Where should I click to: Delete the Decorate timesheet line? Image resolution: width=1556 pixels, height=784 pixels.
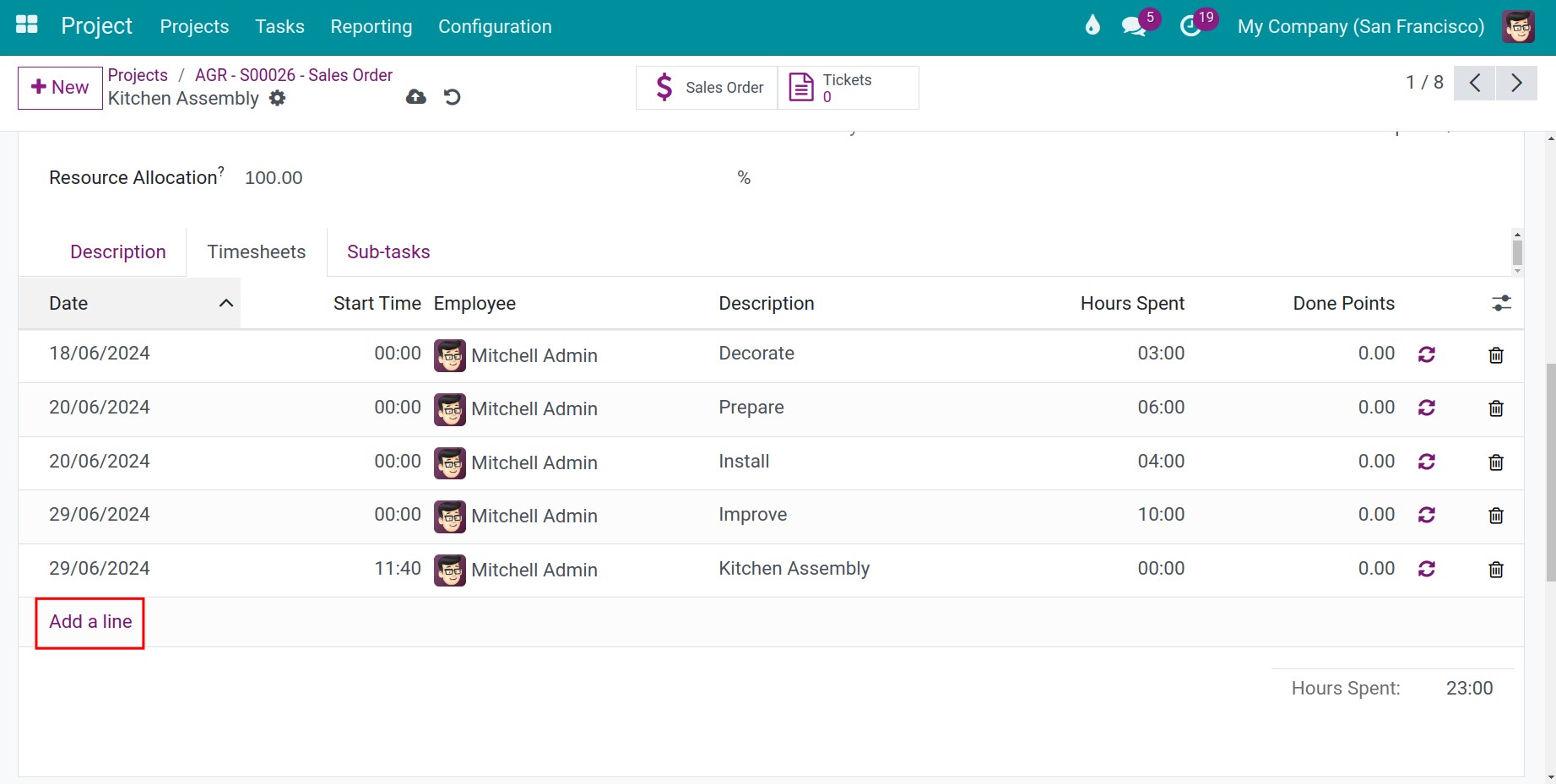pos(1496,355)
